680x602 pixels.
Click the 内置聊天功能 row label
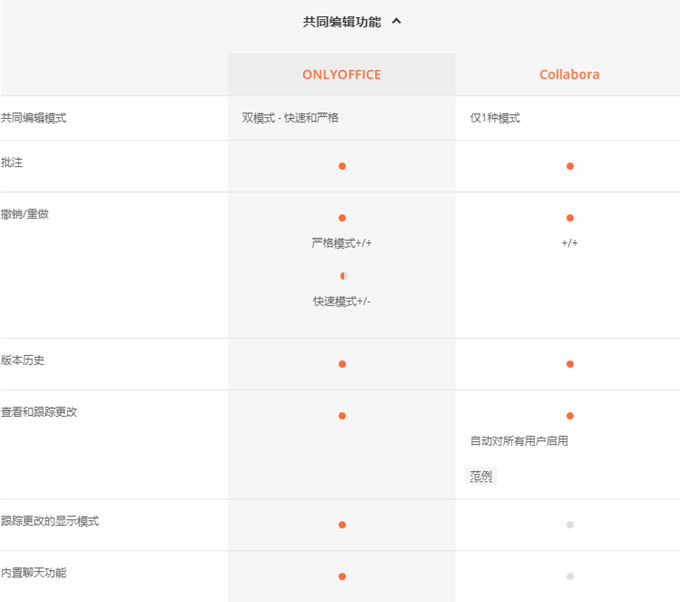click(x=33, y=573)
